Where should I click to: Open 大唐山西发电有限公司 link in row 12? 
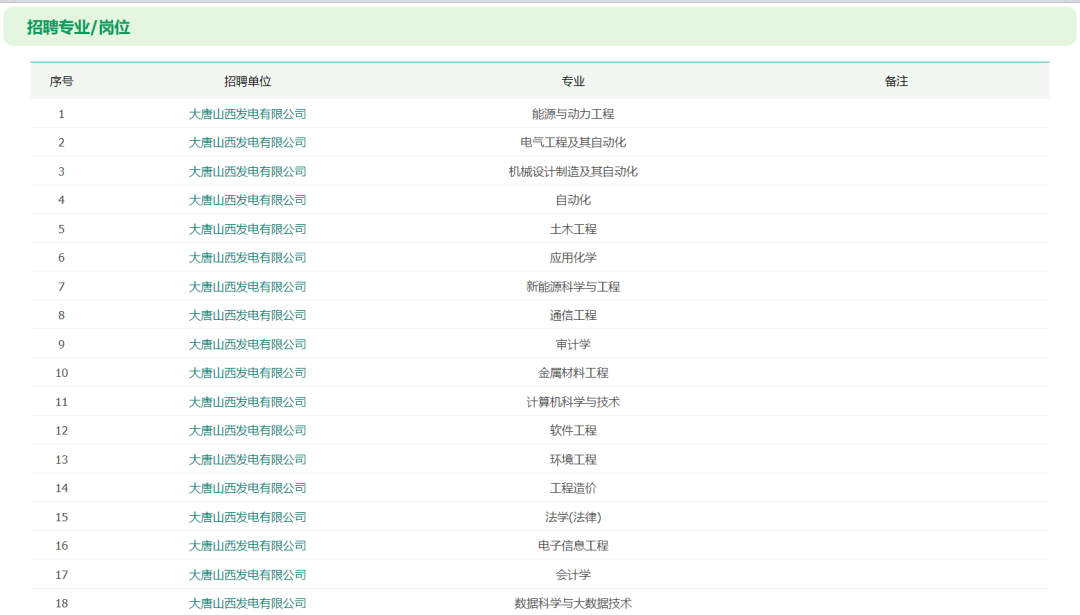[x=247, y=430]
